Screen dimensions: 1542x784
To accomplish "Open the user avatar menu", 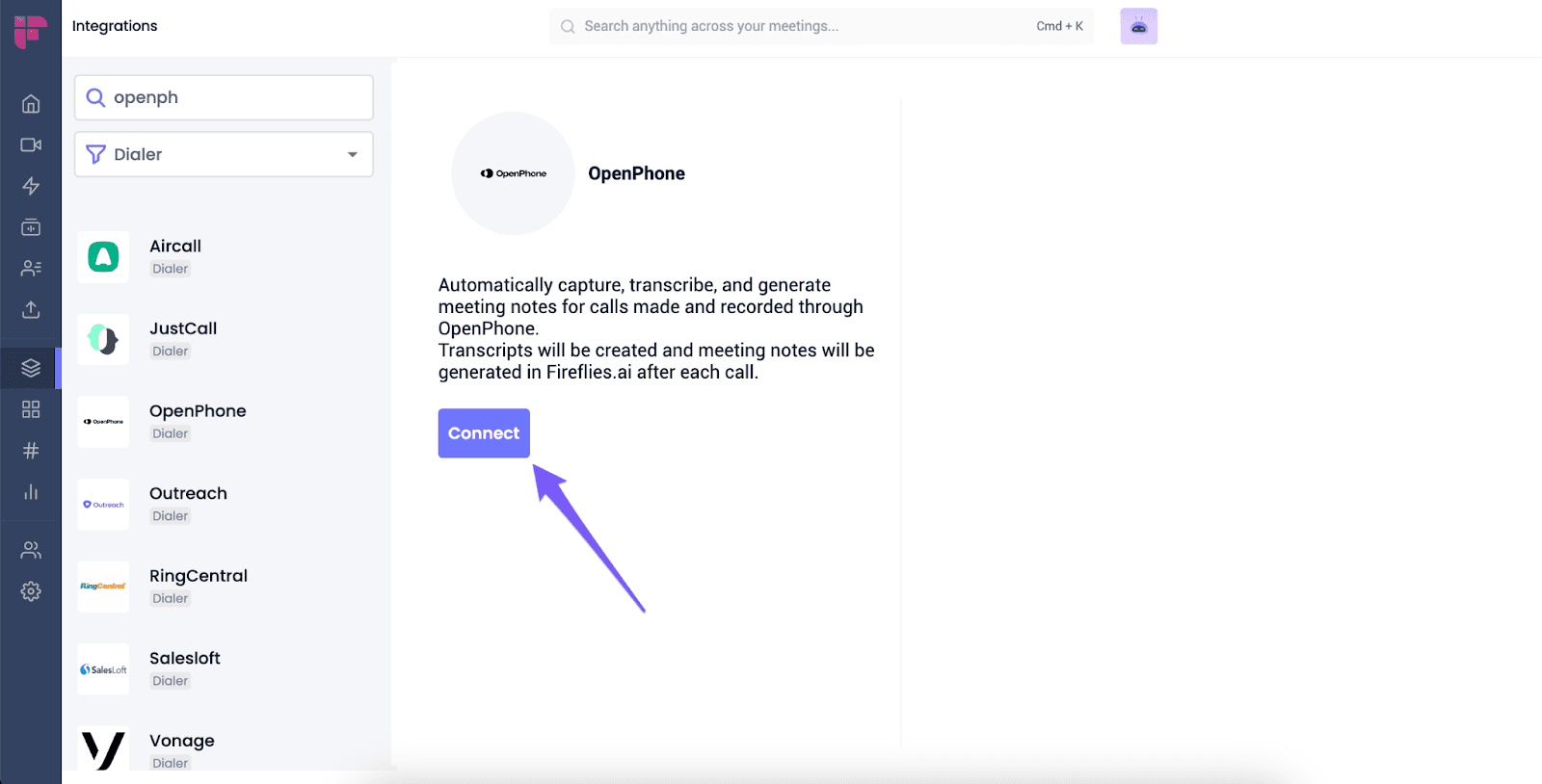I will (x=1138, y=26).
